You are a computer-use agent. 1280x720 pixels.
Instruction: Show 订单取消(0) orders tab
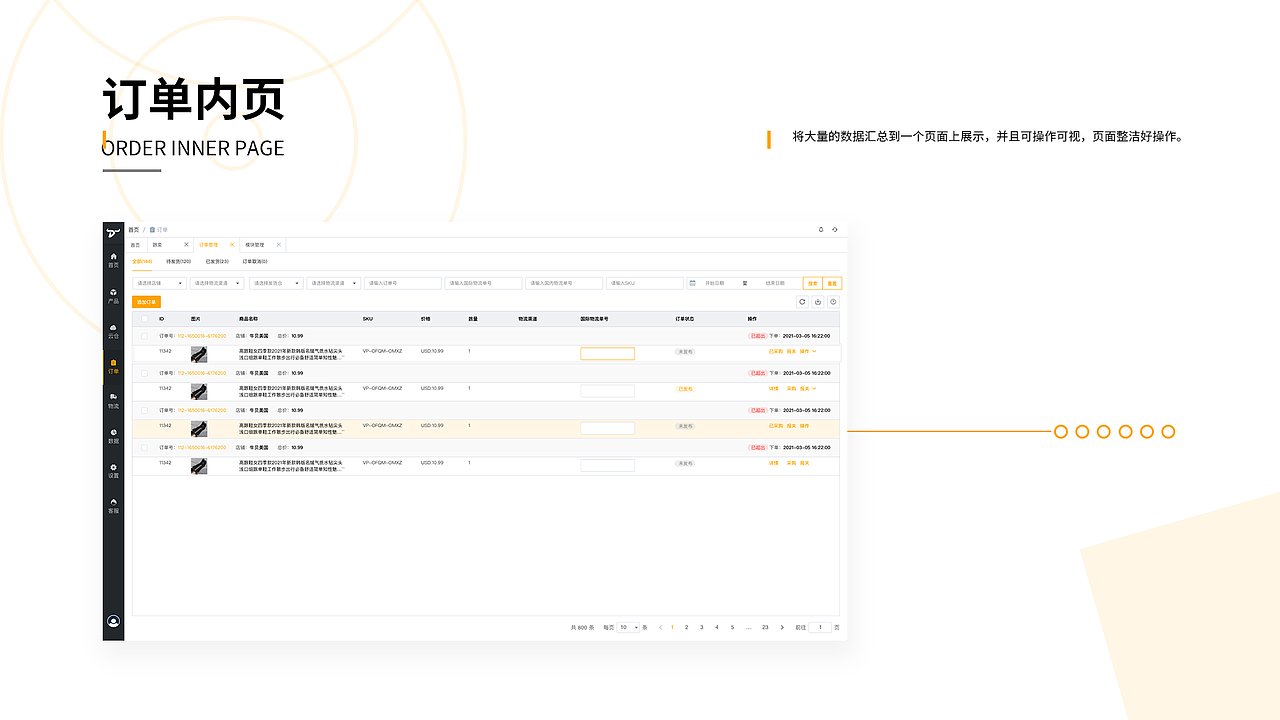pos(255,261)
